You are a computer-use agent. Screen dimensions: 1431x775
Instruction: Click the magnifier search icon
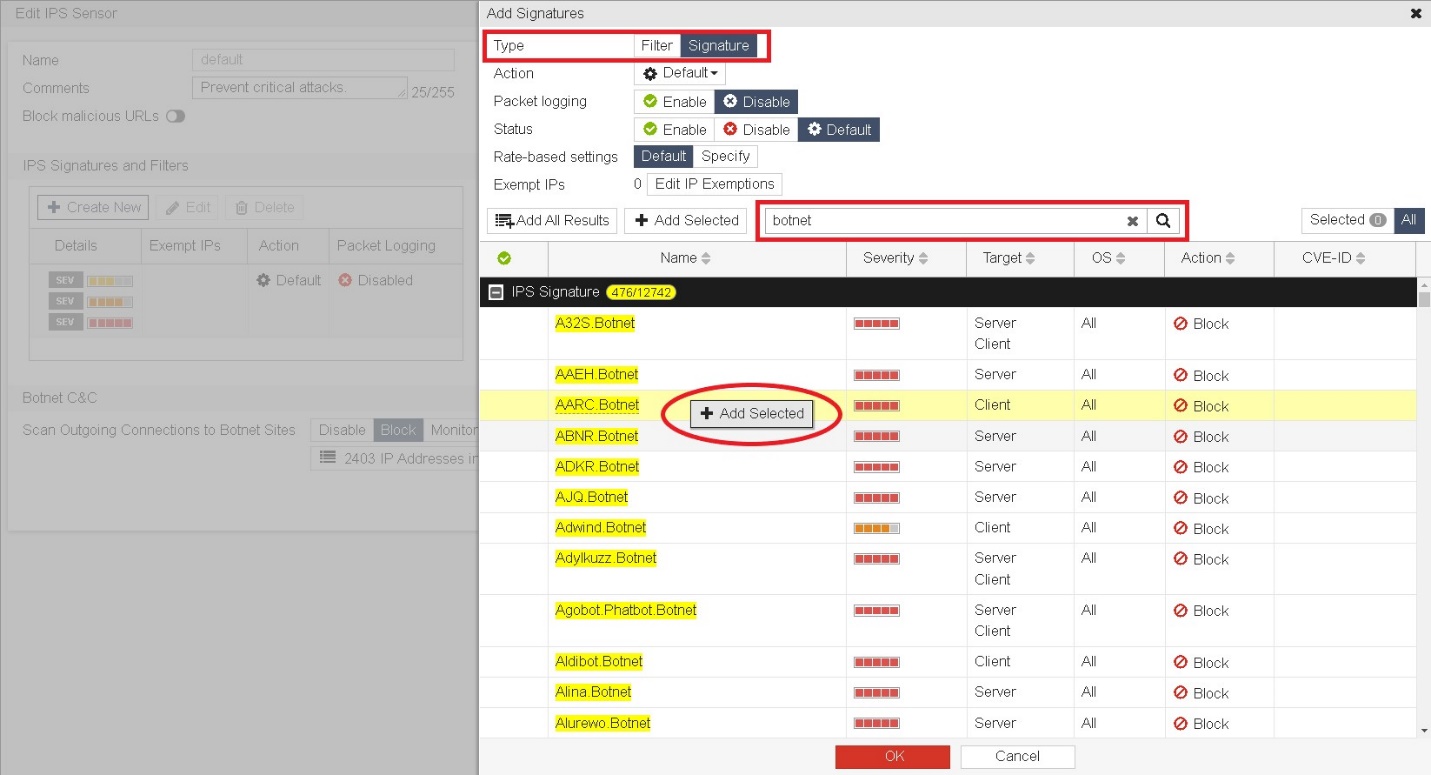[x=1163, y=220]
